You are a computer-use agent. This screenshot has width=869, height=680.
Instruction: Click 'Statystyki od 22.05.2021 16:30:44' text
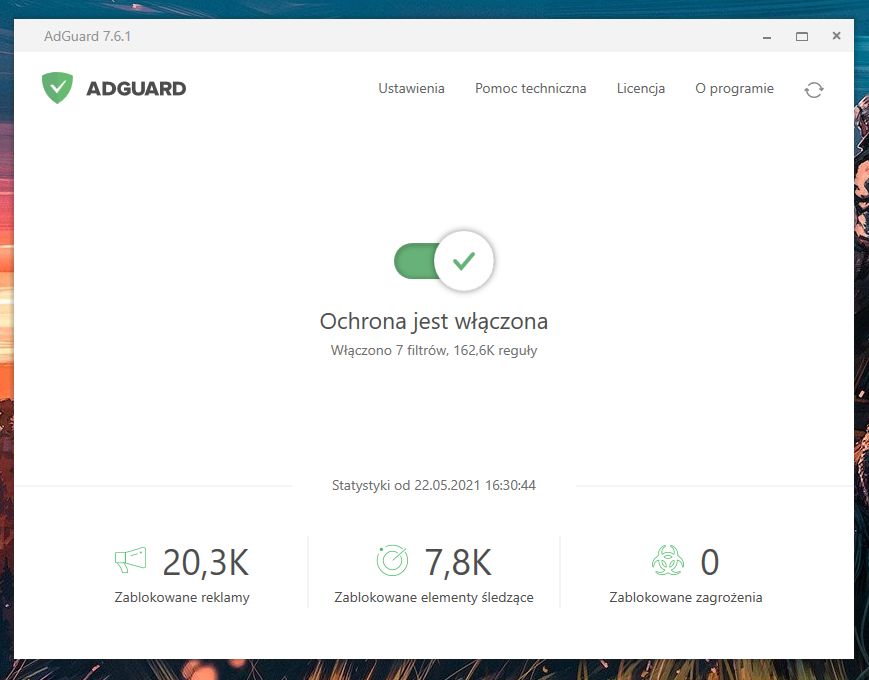pos(434,485)
